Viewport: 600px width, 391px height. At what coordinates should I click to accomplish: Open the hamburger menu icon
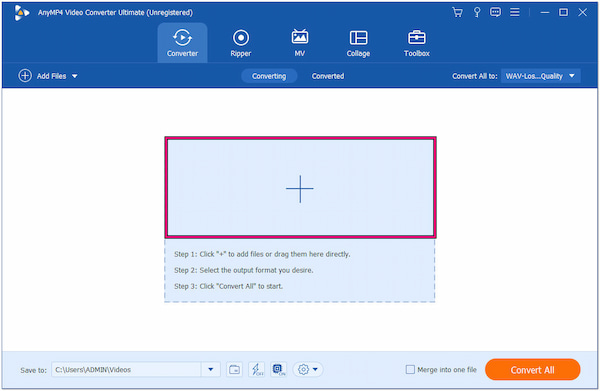(x=515, y=12)
